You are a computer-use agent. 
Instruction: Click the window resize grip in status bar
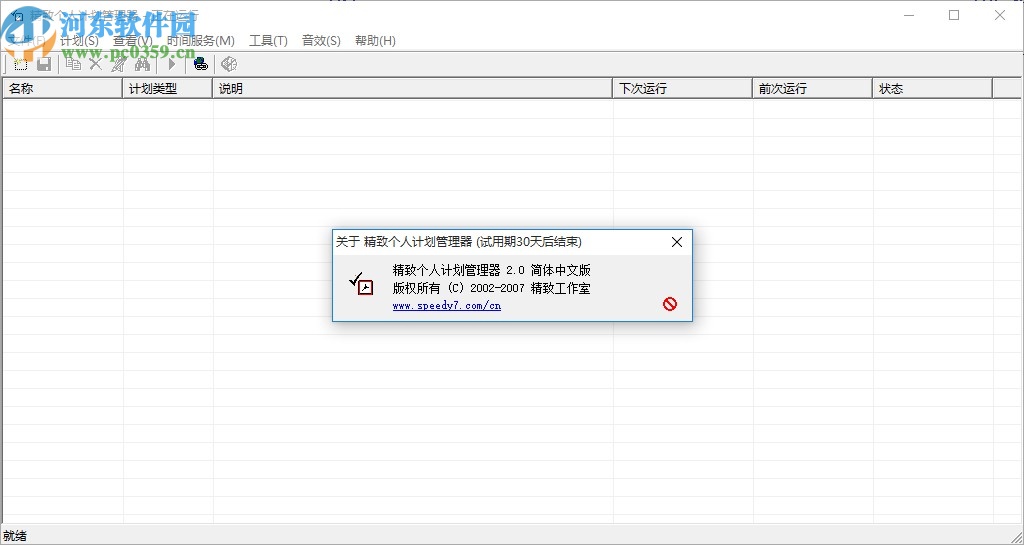click(x=1015, y=536)
